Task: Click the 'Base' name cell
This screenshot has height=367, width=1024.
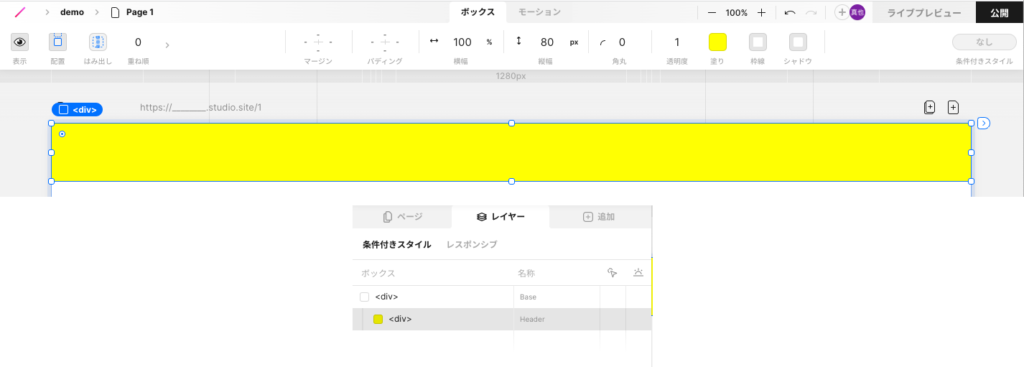Action: 528,297
